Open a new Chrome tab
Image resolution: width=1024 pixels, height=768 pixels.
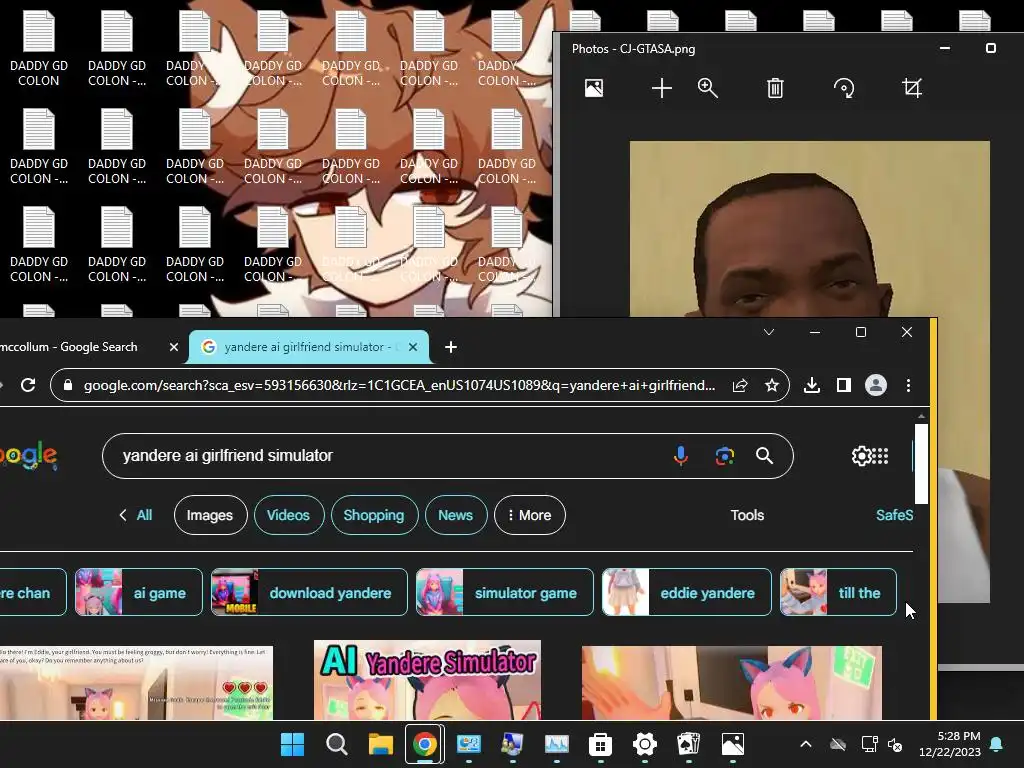click(x=451, y=347)
